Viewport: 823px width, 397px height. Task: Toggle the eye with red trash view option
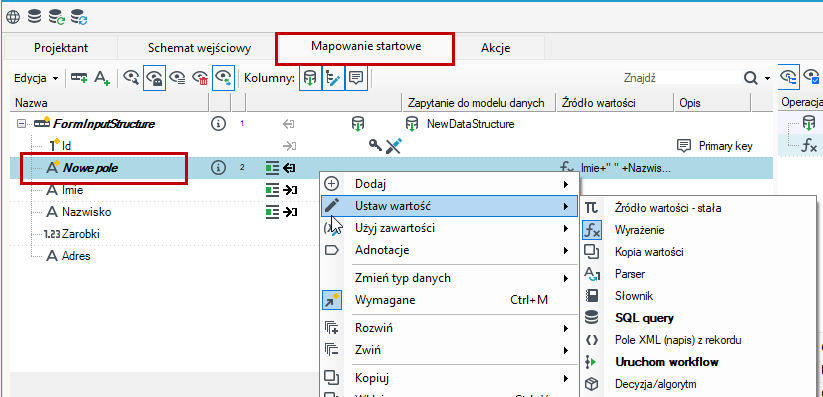(200, 78)
